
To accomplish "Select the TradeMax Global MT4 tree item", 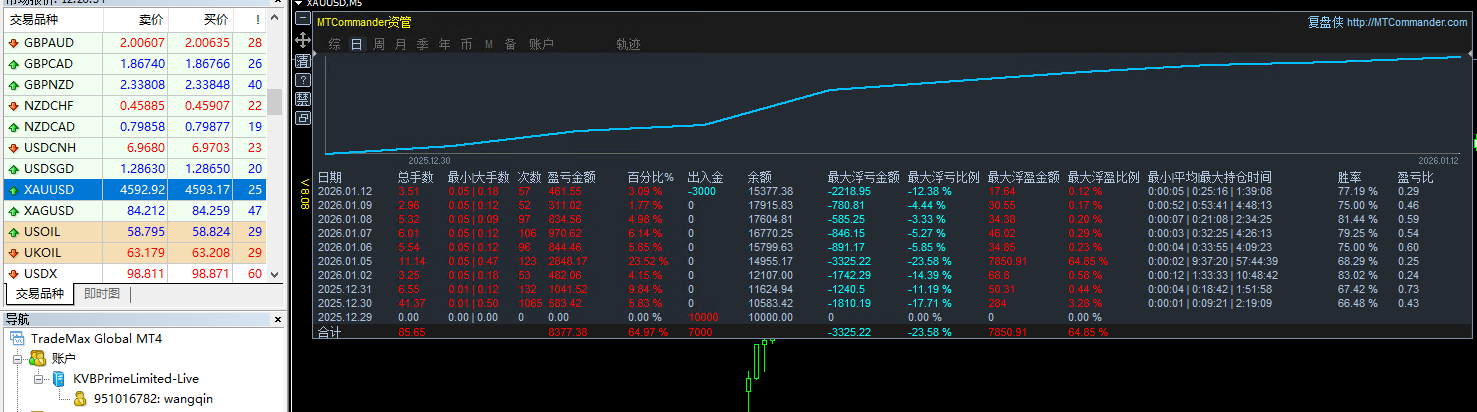I will [96, 339].
